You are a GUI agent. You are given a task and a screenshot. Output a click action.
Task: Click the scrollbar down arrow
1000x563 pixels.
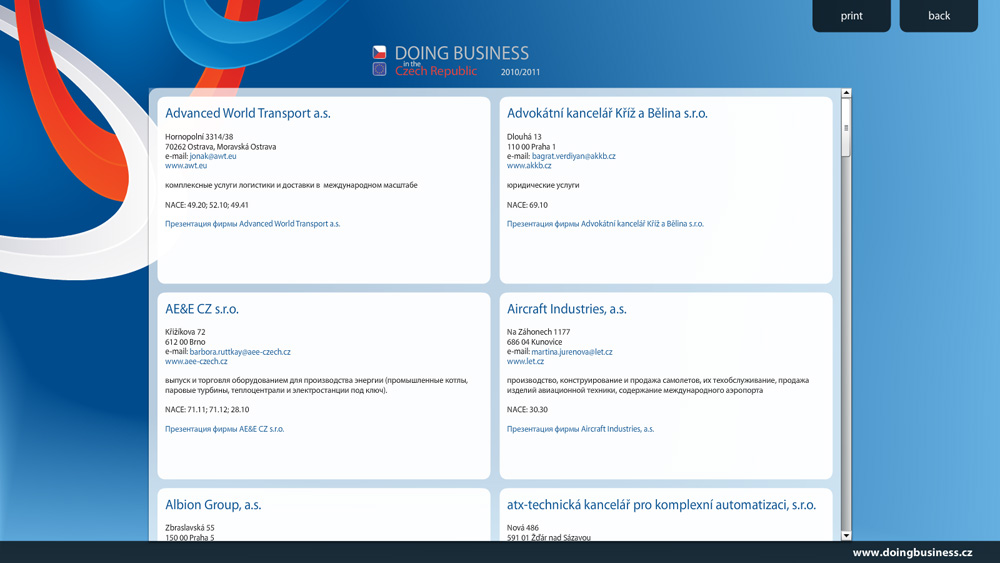pos(846,536)
